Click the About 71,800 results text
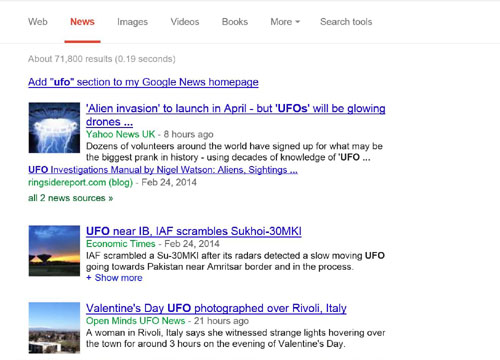 (102, 59)
